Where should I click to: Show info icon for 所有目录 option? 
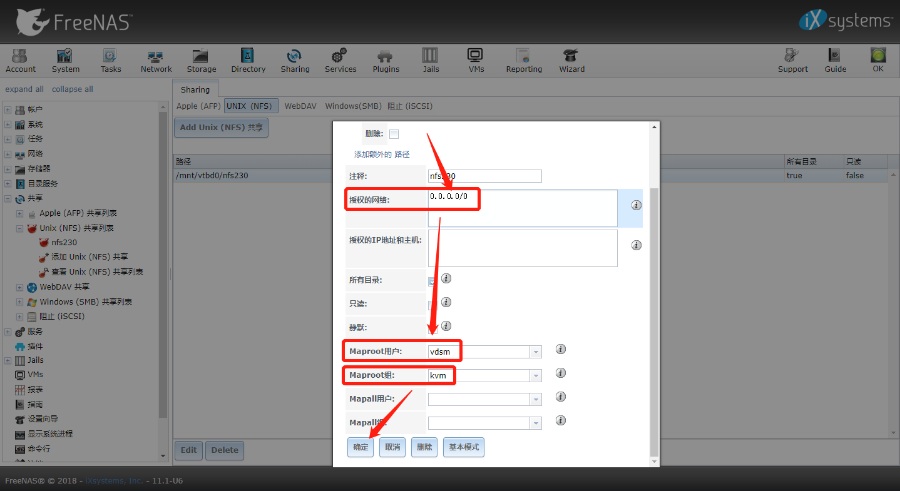coord(446,279)
